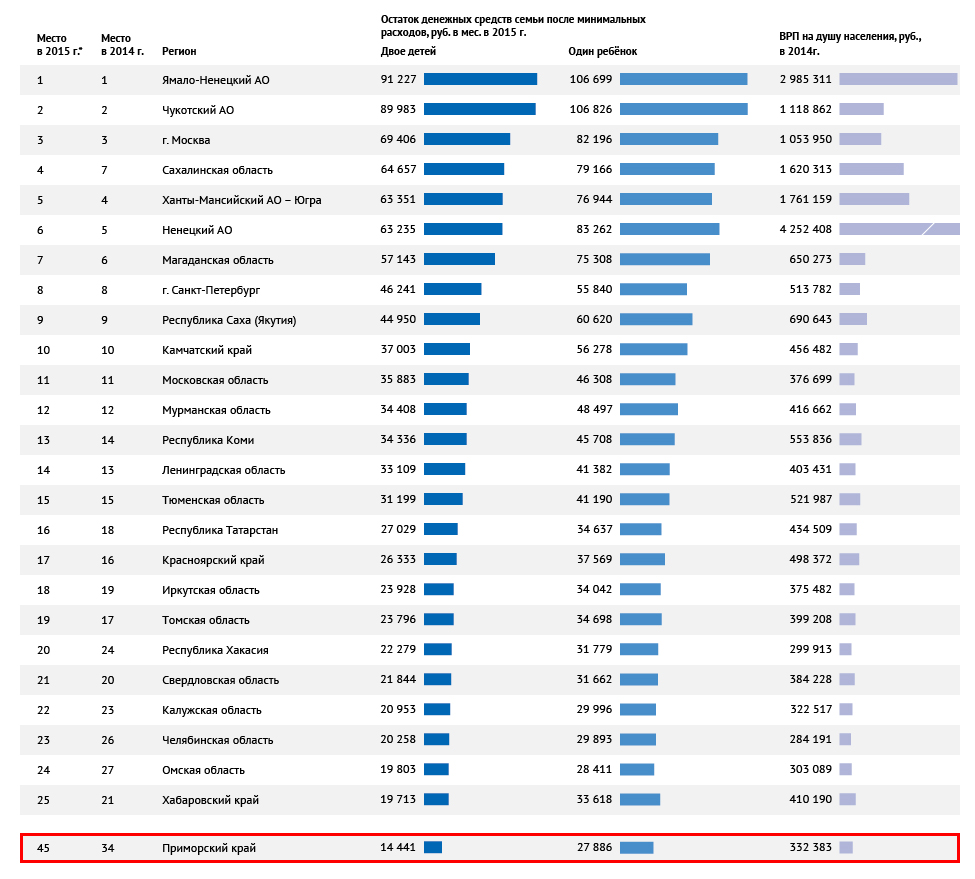Viewport: 975px width, 879px height.
Task: Click the "Один ребёнок" column header
Action: click(602, 51)
